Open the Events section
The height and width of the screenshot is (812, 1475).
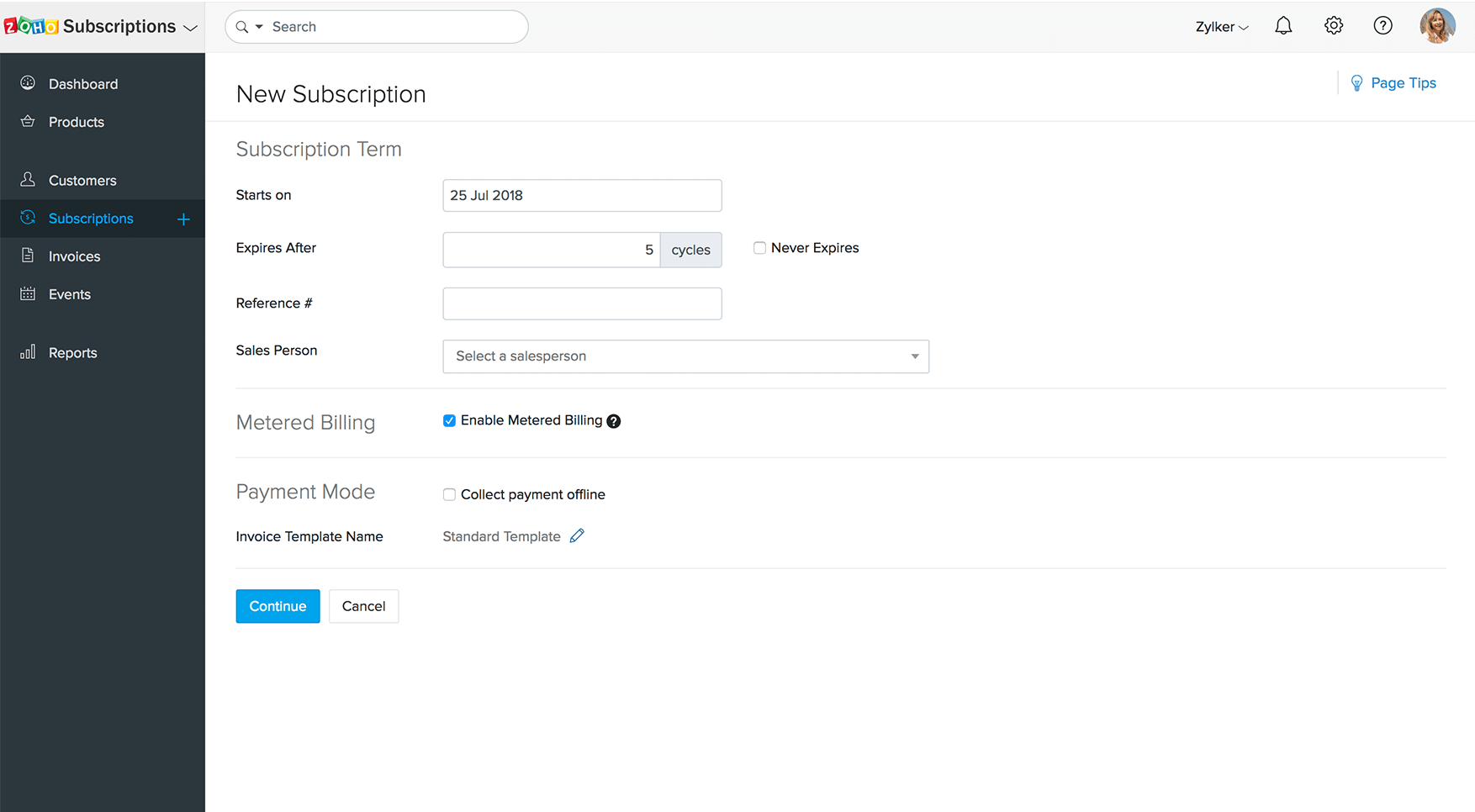point(70,294)
